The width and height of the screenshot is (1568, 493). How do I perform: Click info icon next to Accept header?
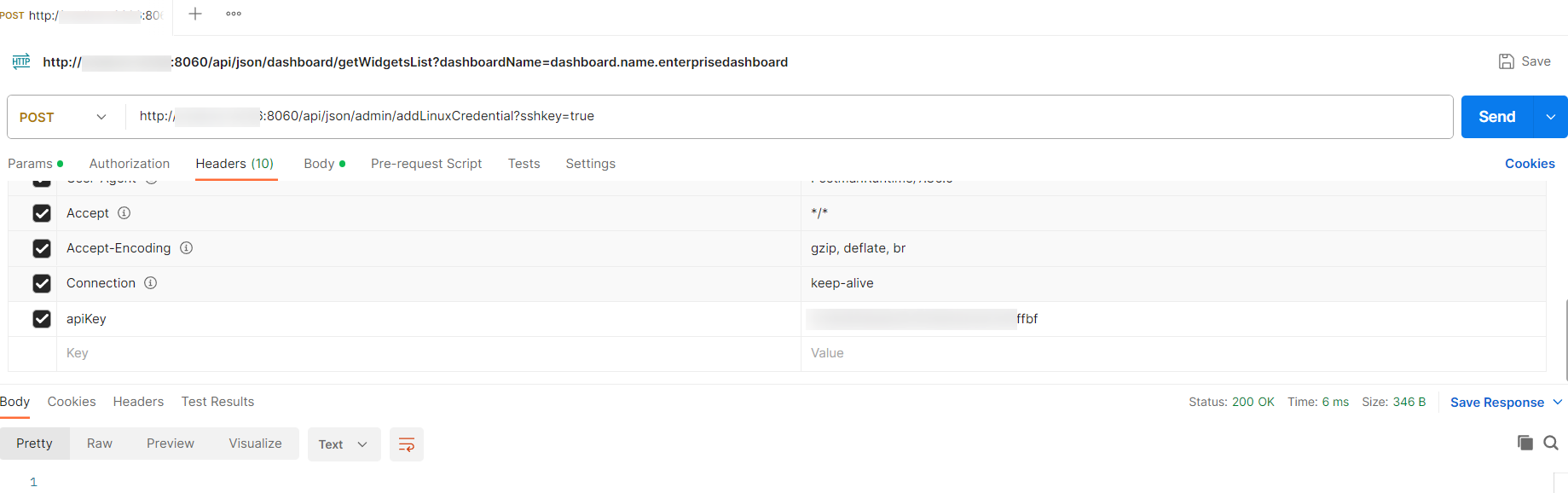click(x=124, y=213)
